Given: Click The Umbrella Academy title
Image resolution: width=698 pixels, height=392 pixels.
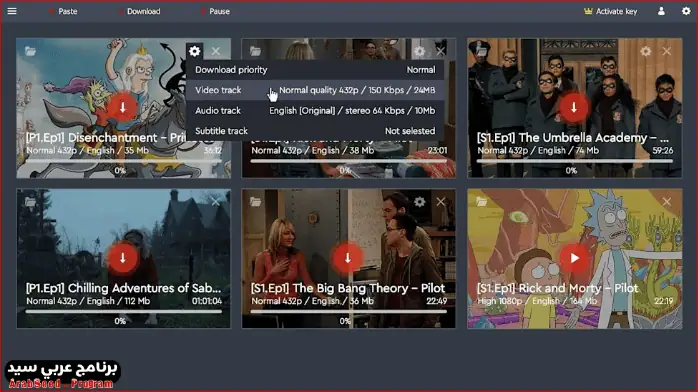Looking at the screenshot, I should (572, 137).
